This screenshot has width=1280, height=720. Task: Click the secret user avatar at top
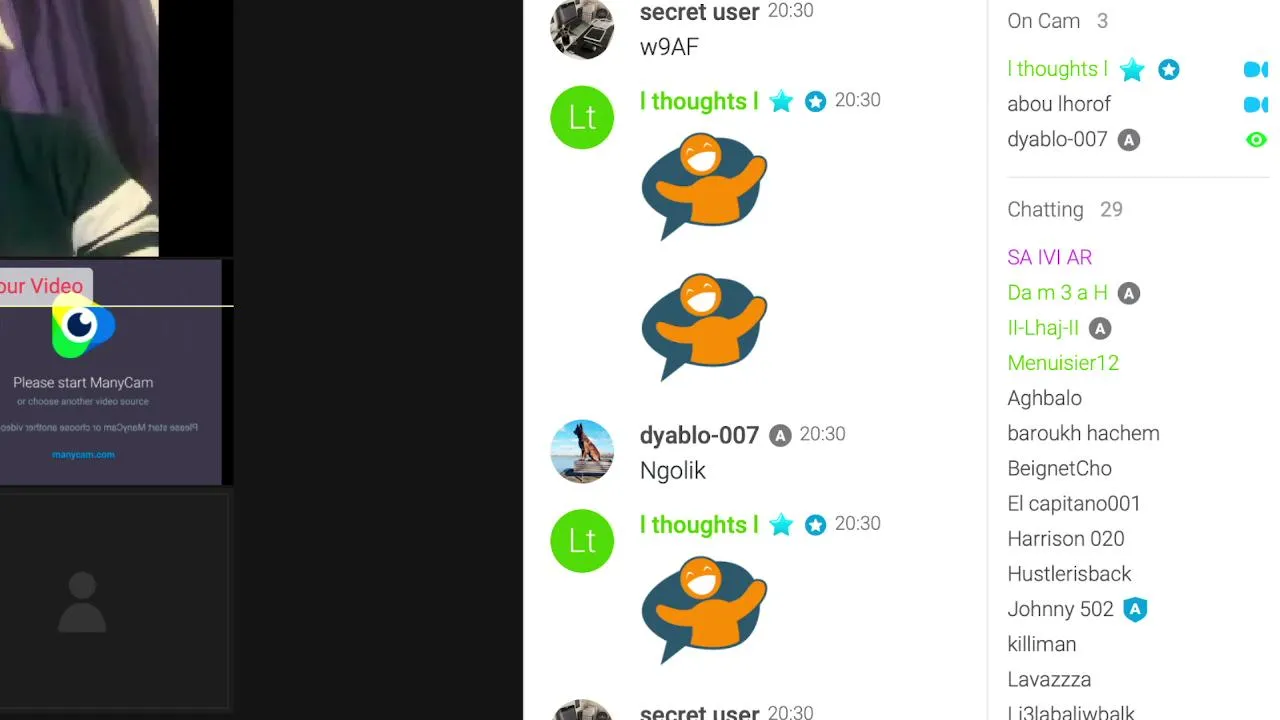click(582, 28)
